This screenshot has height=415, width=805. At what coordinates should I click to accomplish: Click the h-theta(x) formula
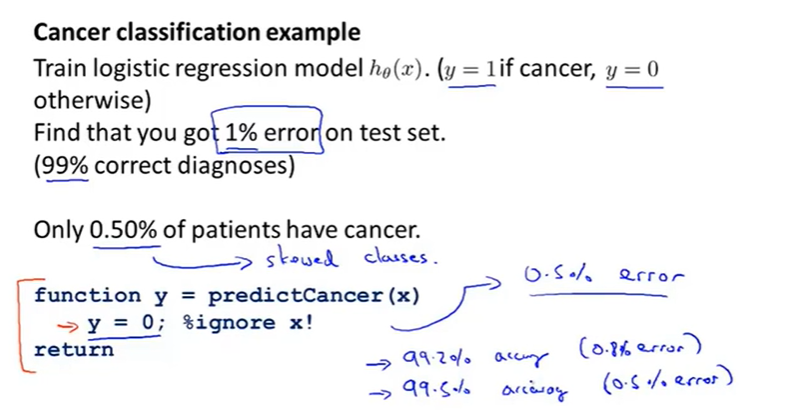[x=398, y=69]
